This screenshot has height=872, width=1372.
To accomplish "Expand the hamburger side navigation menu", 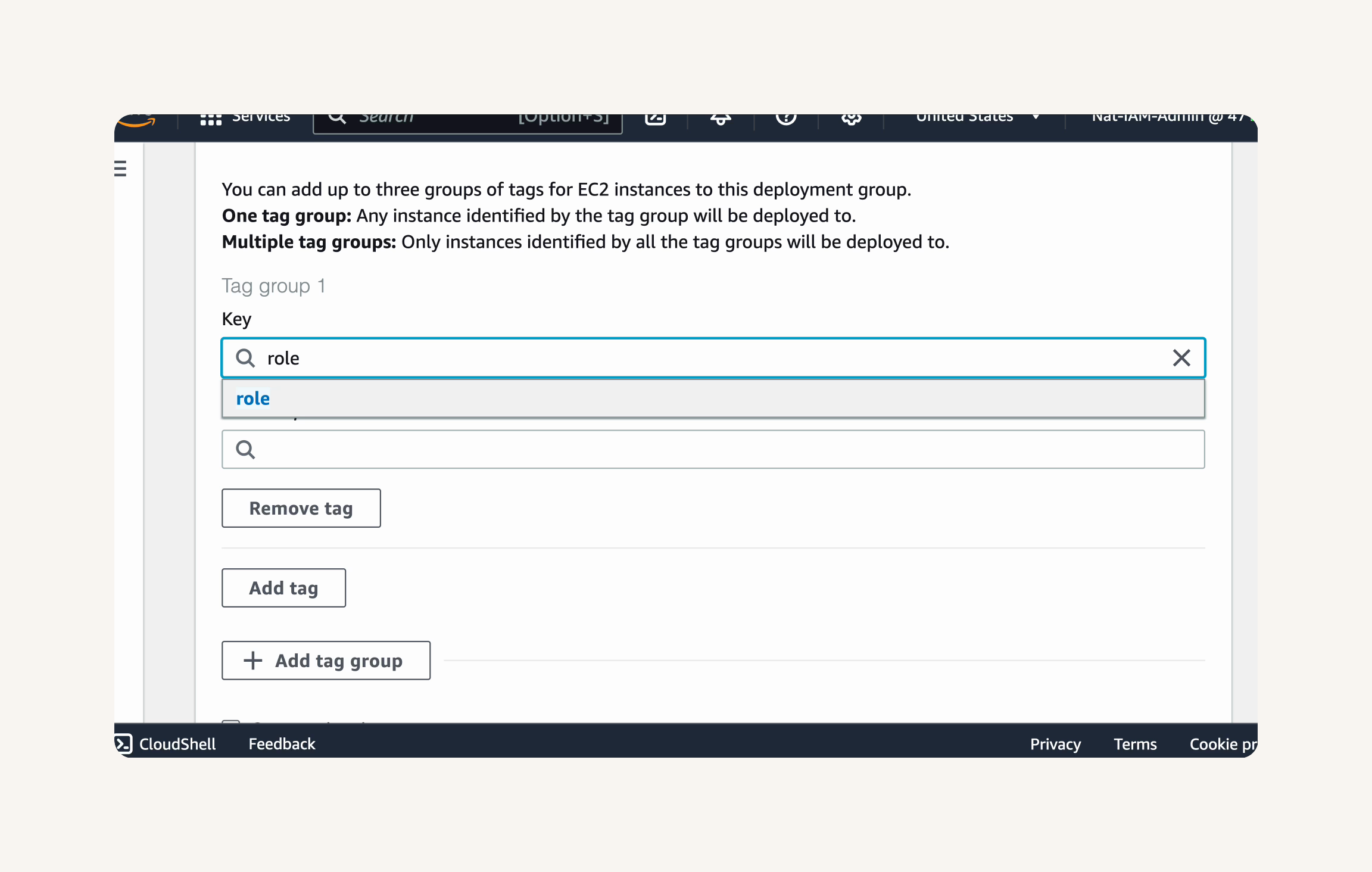I will (x=121, y=169).
